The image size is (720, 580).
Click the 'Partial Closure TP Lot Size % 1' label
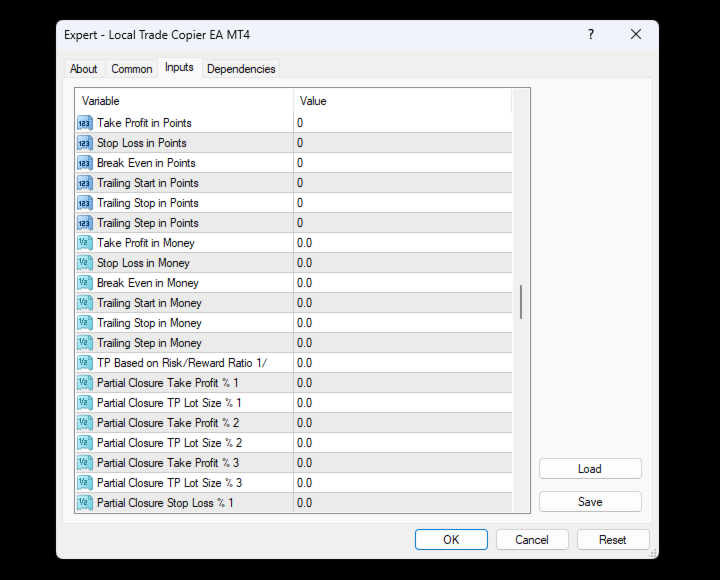point(169,403)
